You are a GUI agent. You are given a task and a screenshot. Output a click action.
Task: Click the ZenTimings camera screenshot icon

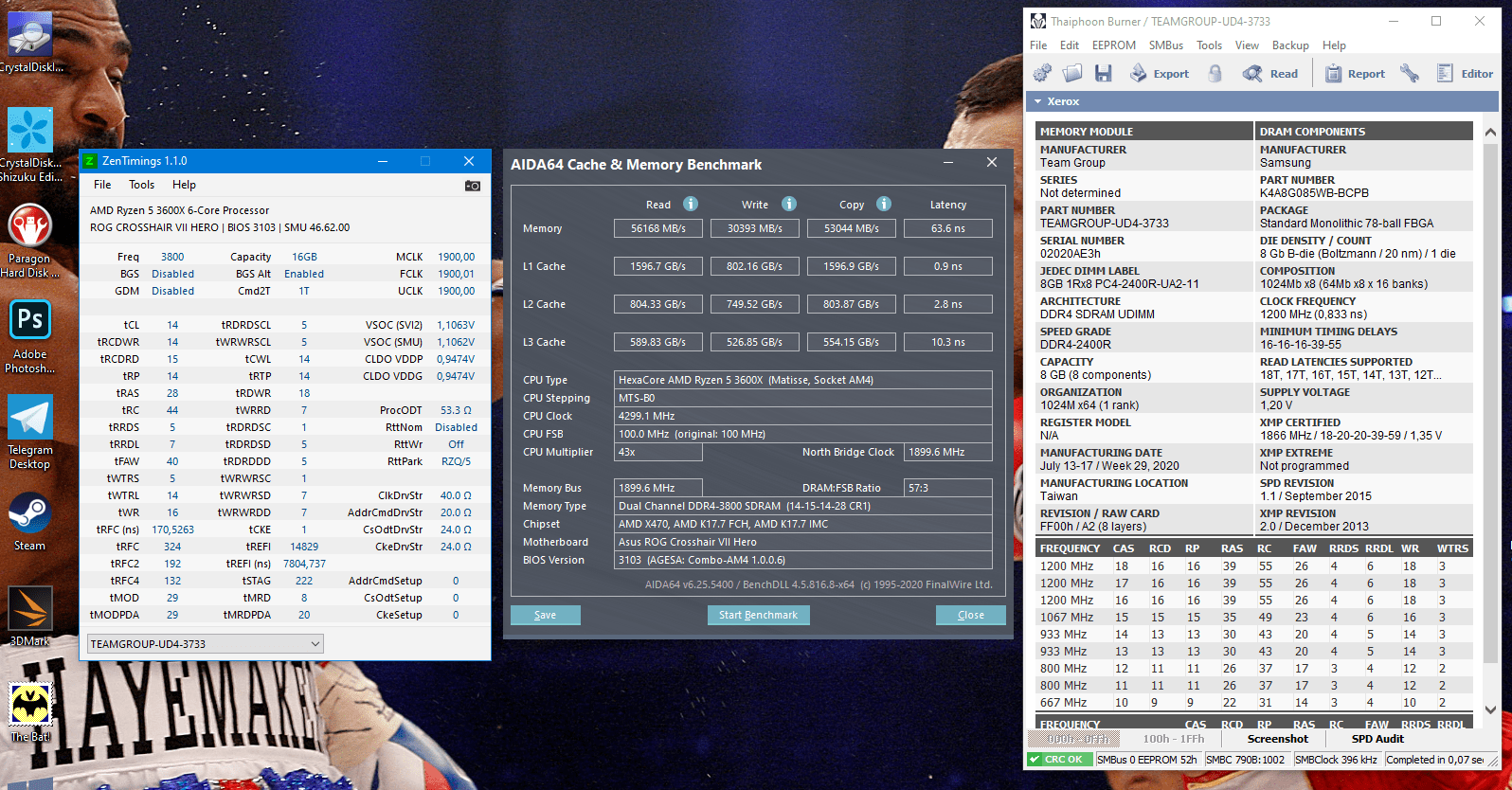click(x=472, y=185)
